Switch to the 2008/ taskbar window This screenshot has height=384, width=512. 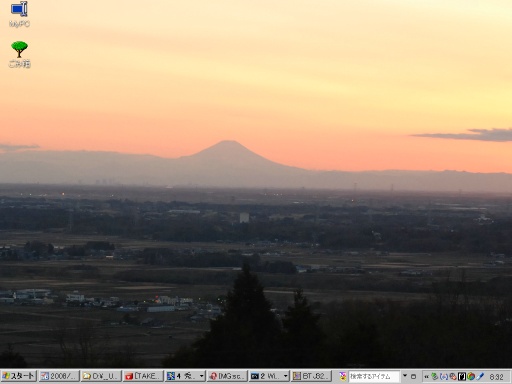[x=59, y=376]
